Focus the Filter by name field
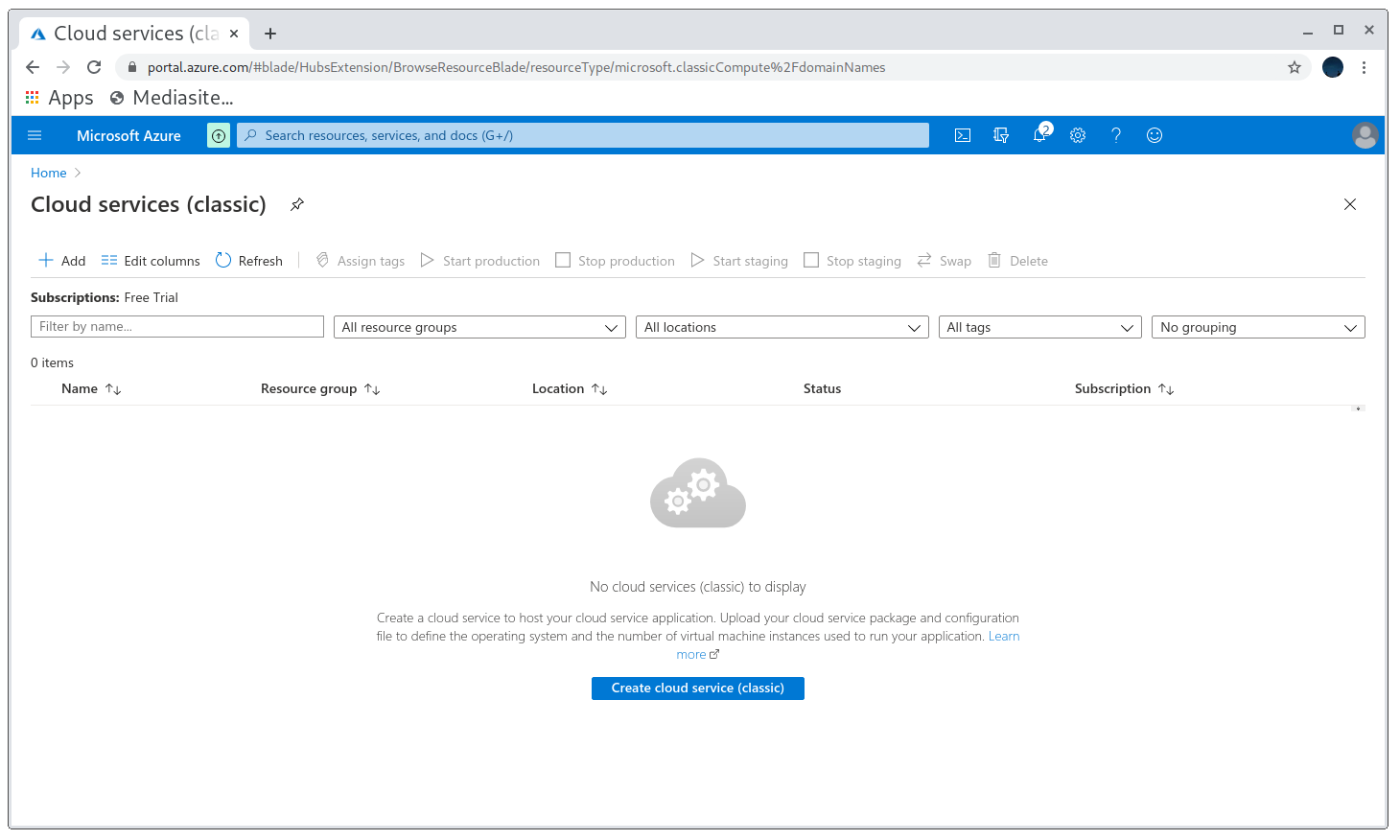1400x840 pixels. [177, 327]
